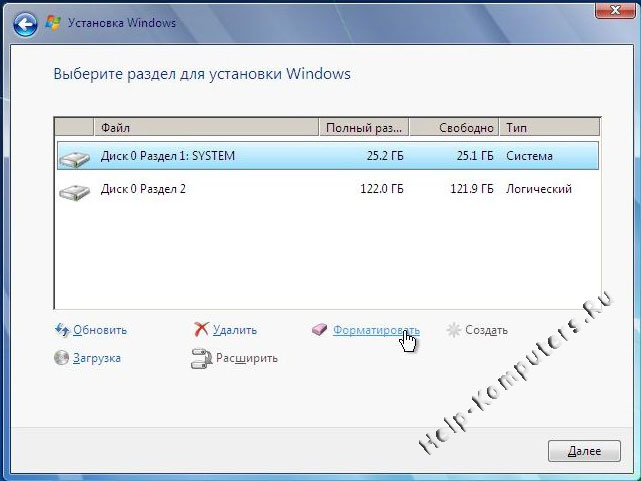Viewport: 641px width, 481px height.
Task: Click the star icon beside Создать
Action: [x=453, y=330]
